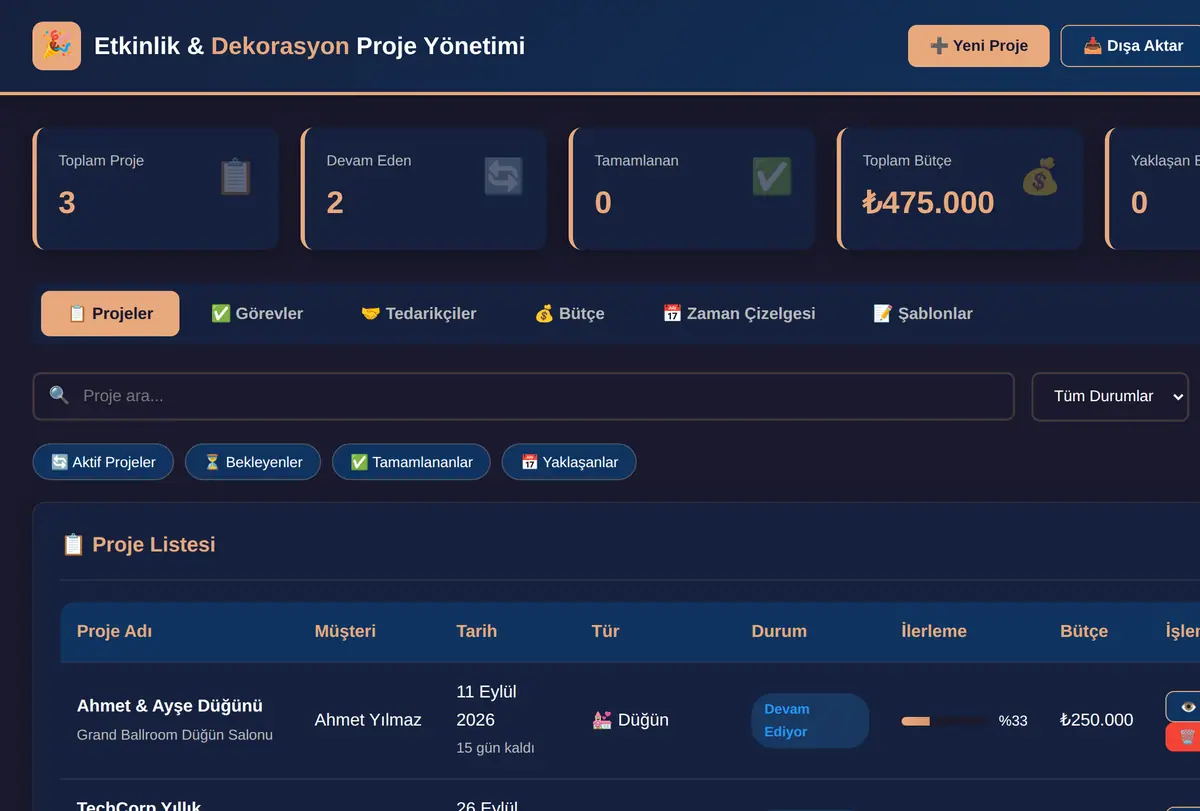This screenshot has height=811, width=1200.
Task: Click the Bütçe column header in table
Action: click(x=1084, y=631)
